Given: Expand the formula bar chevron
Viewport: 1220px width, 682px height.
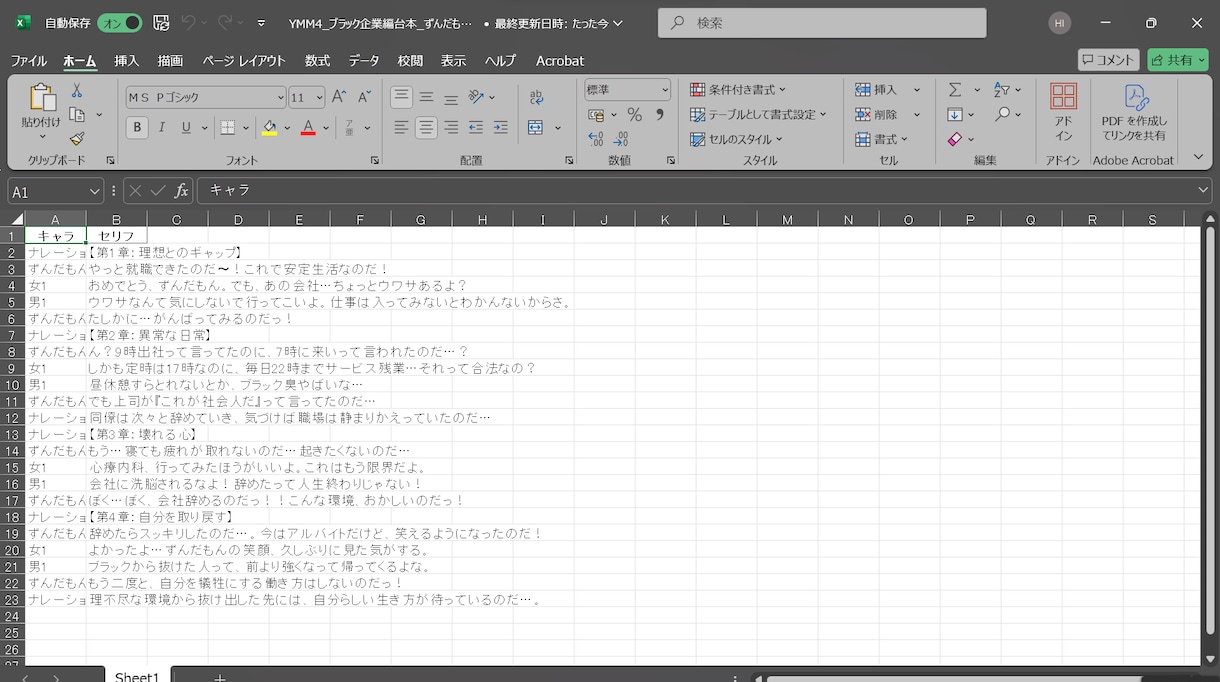Looking at the screenshot, I should [1203, 191].
